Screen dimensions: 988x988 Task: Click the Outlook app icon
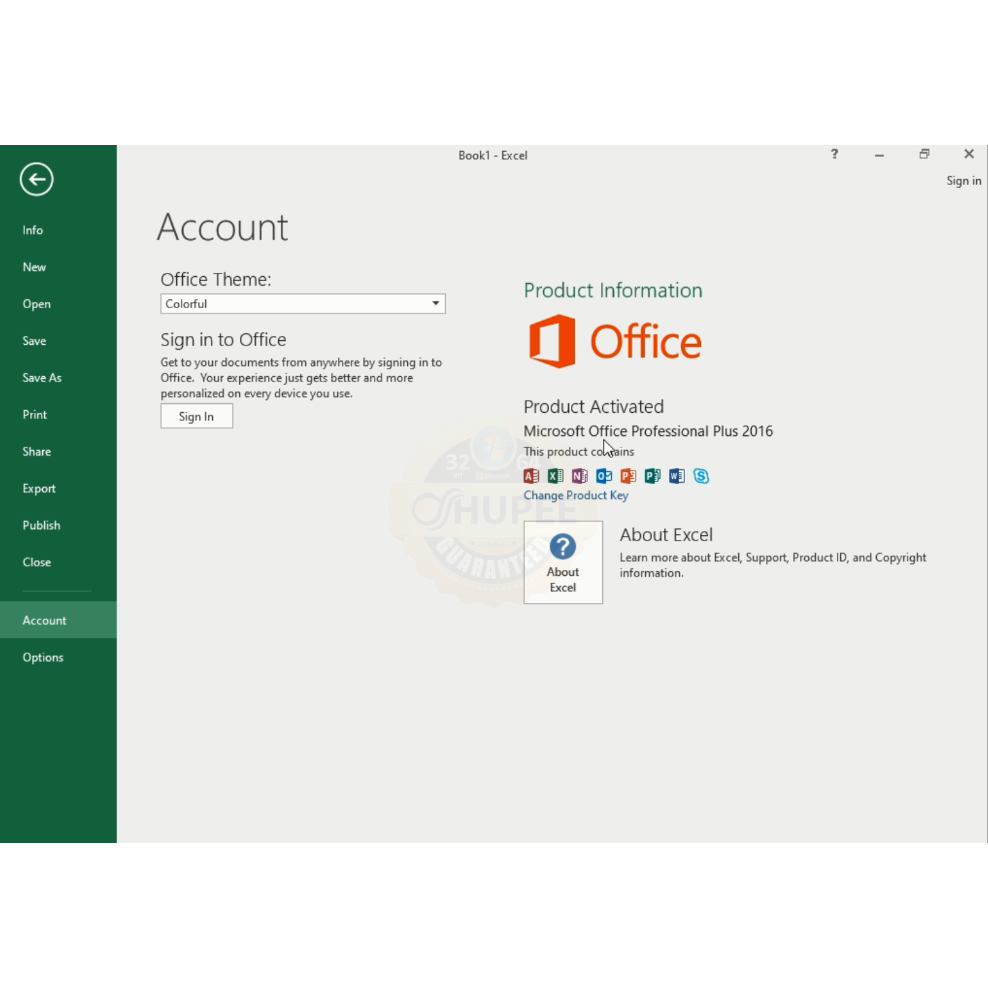click(604, 476)
